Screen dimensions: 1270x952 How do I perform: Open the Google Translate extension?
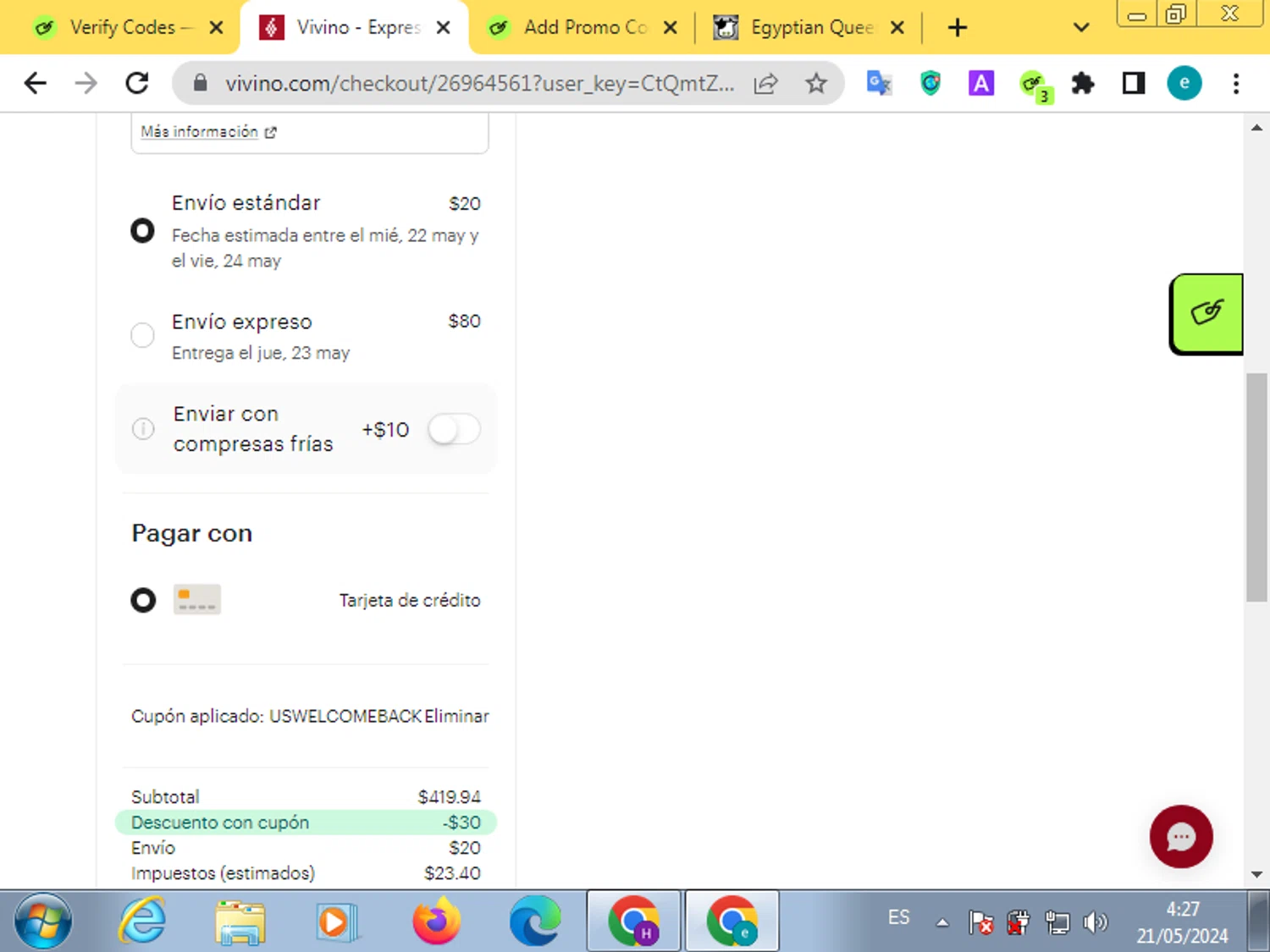[x=879, y=83]
